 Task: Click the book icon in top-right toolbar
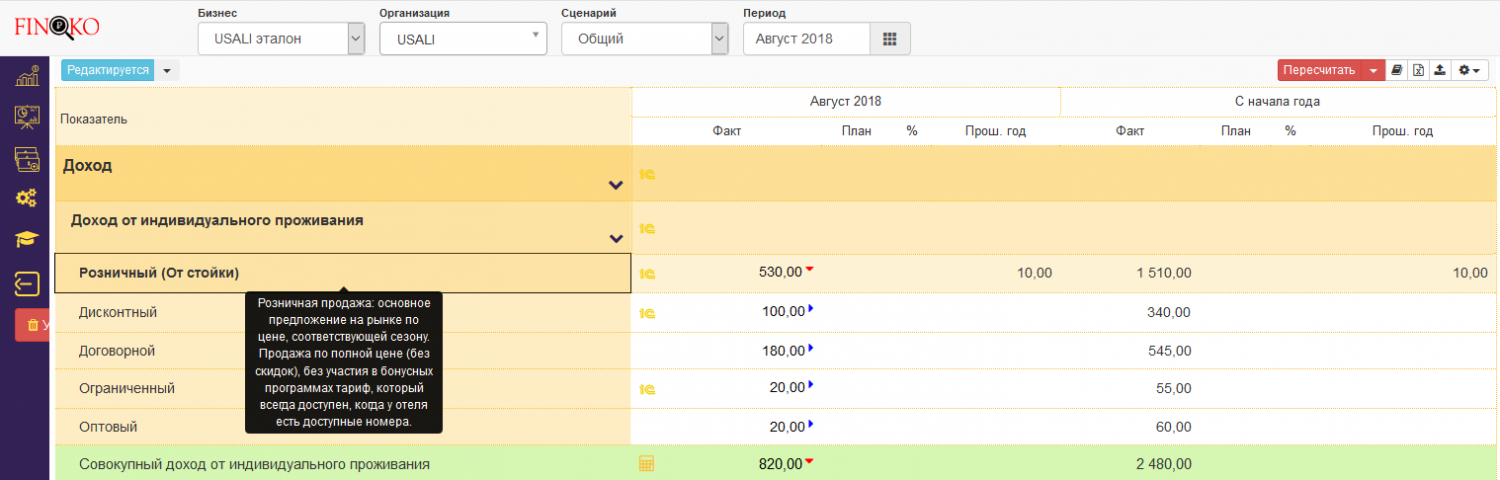coord(1397,70)
